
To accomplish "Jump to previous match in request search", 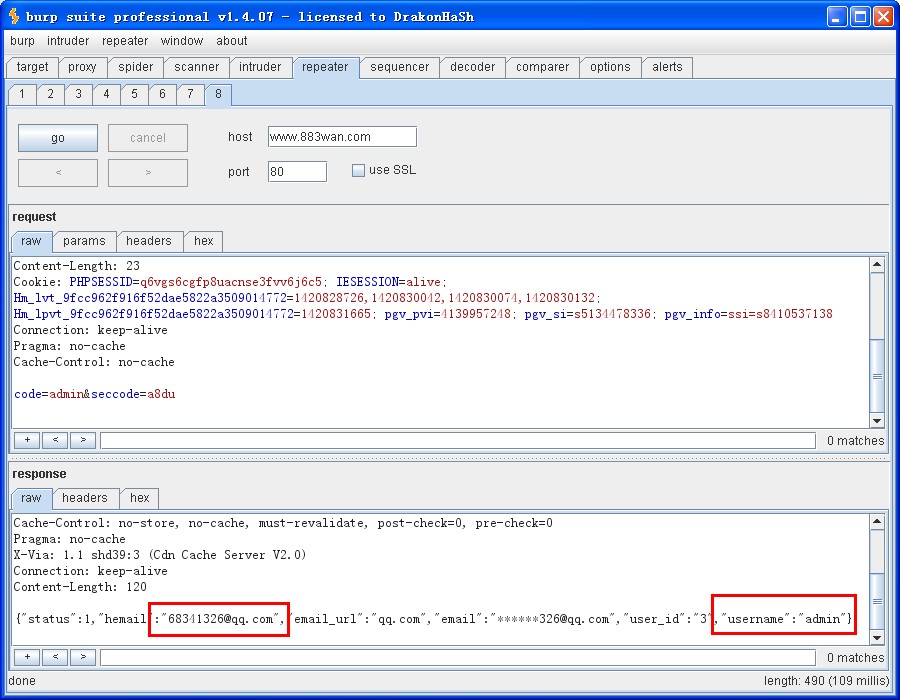I will (x=55, y=440).
